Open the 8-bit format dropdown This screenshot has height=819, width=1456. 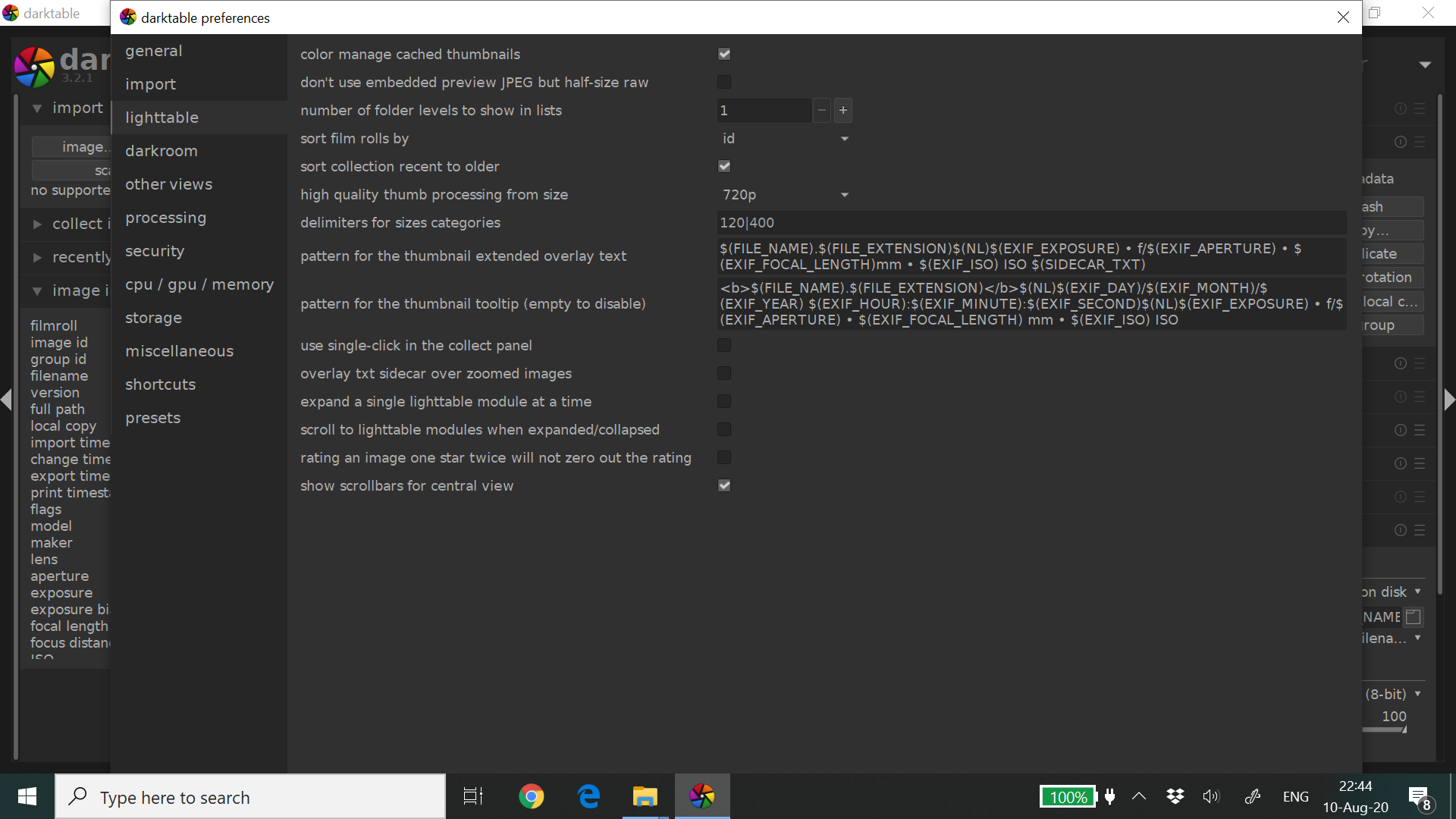(x=1394, y=694)
